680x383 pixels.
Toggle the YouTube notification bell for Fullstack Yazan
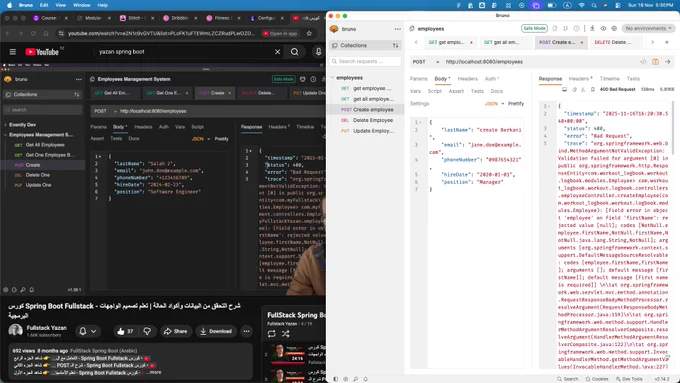coord(87,331)
